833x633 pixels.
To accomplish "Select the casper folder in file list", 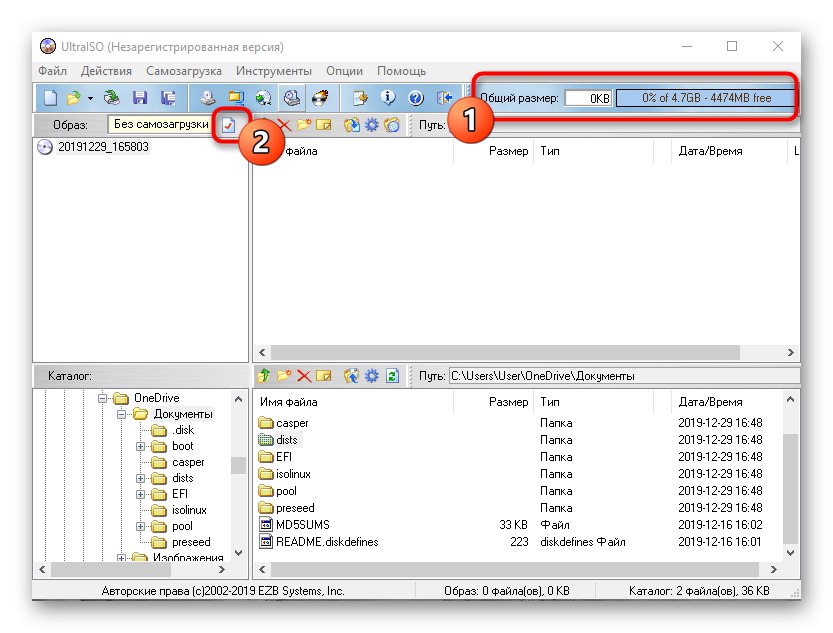I will pyautogui.click(x=292, y=423).
